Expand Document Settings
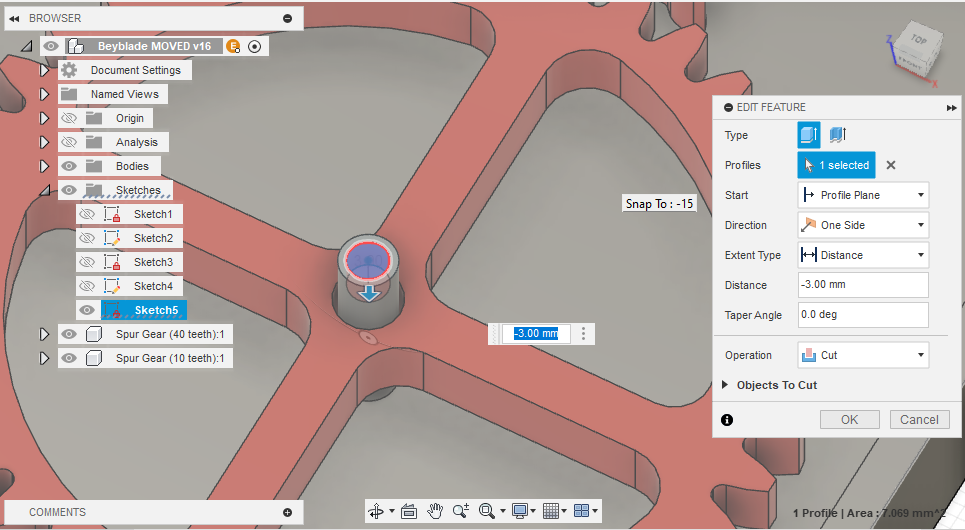The image size is (965, 530). click(44, 70)
